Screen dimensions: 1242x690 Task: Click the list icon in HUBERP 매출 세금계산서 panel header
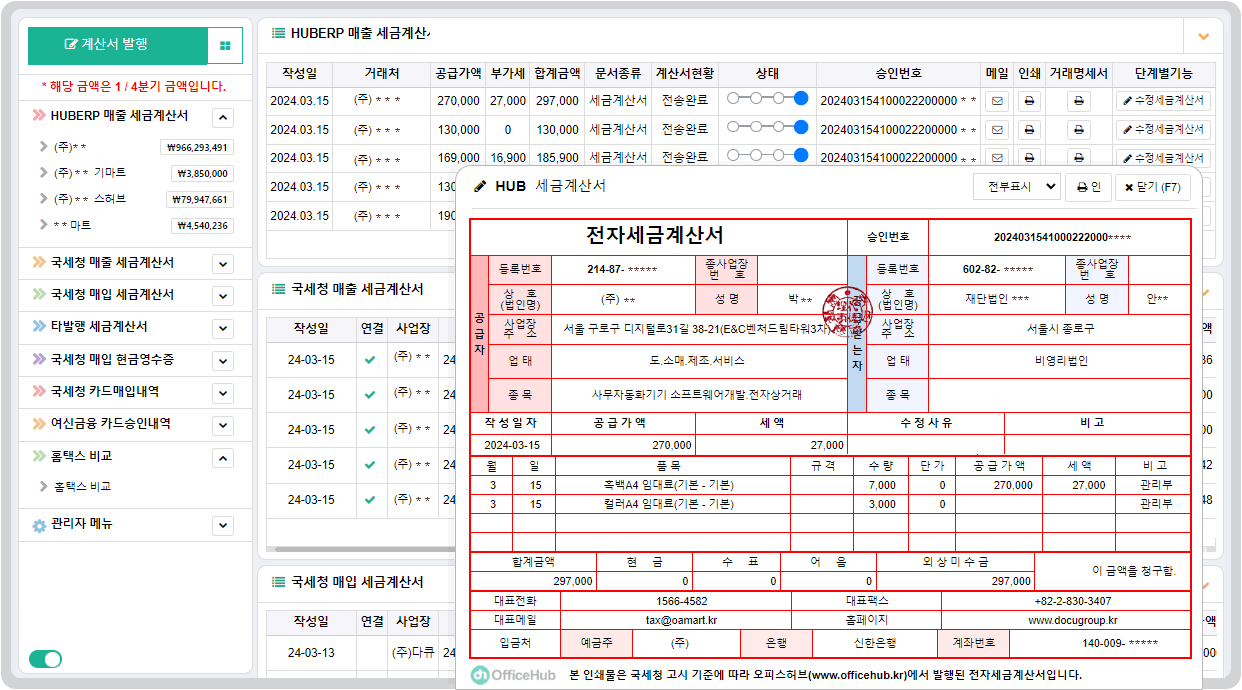tap(279, 33)
